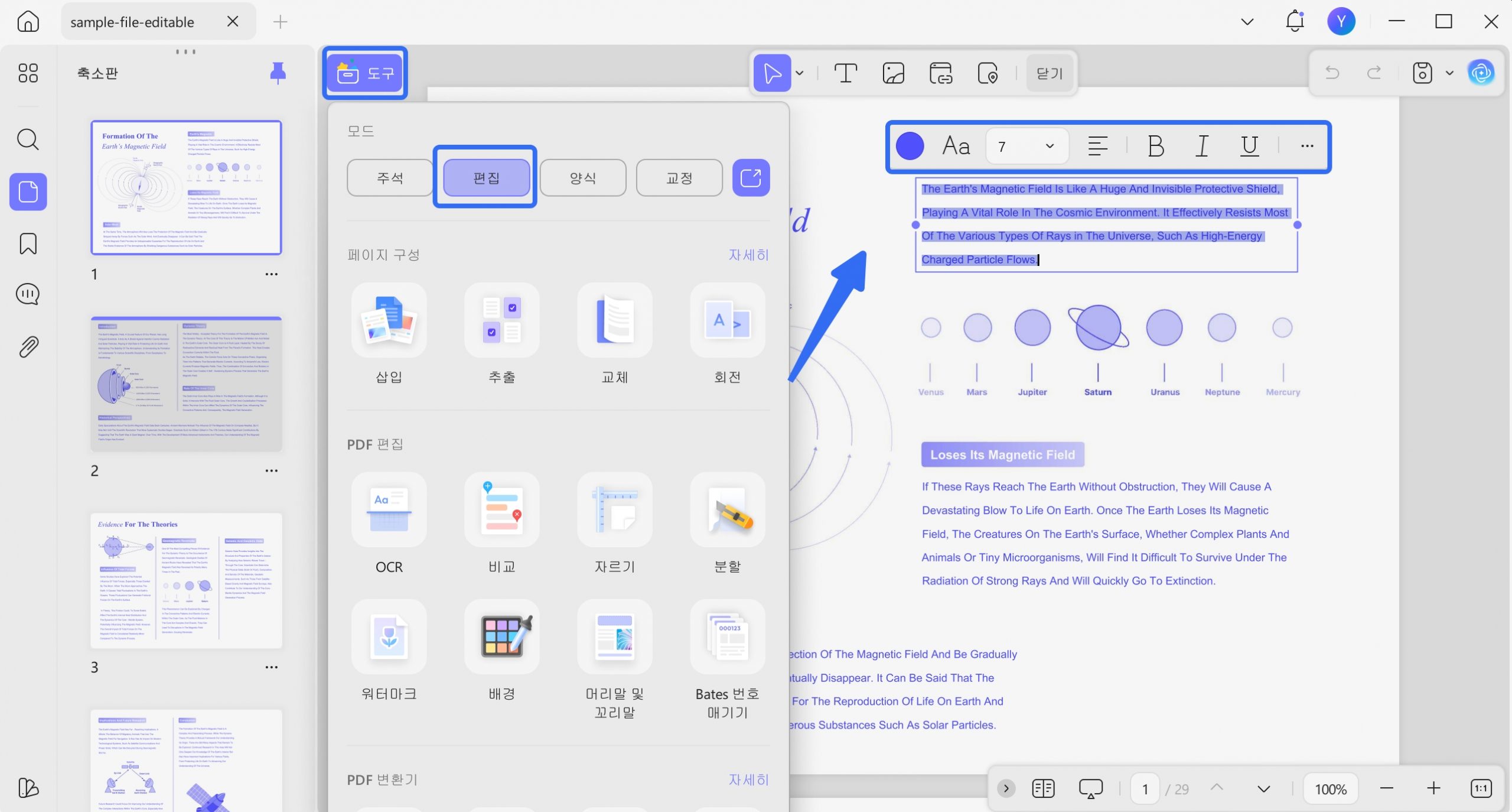Click the page location marker tool

[x=988, y=73]
